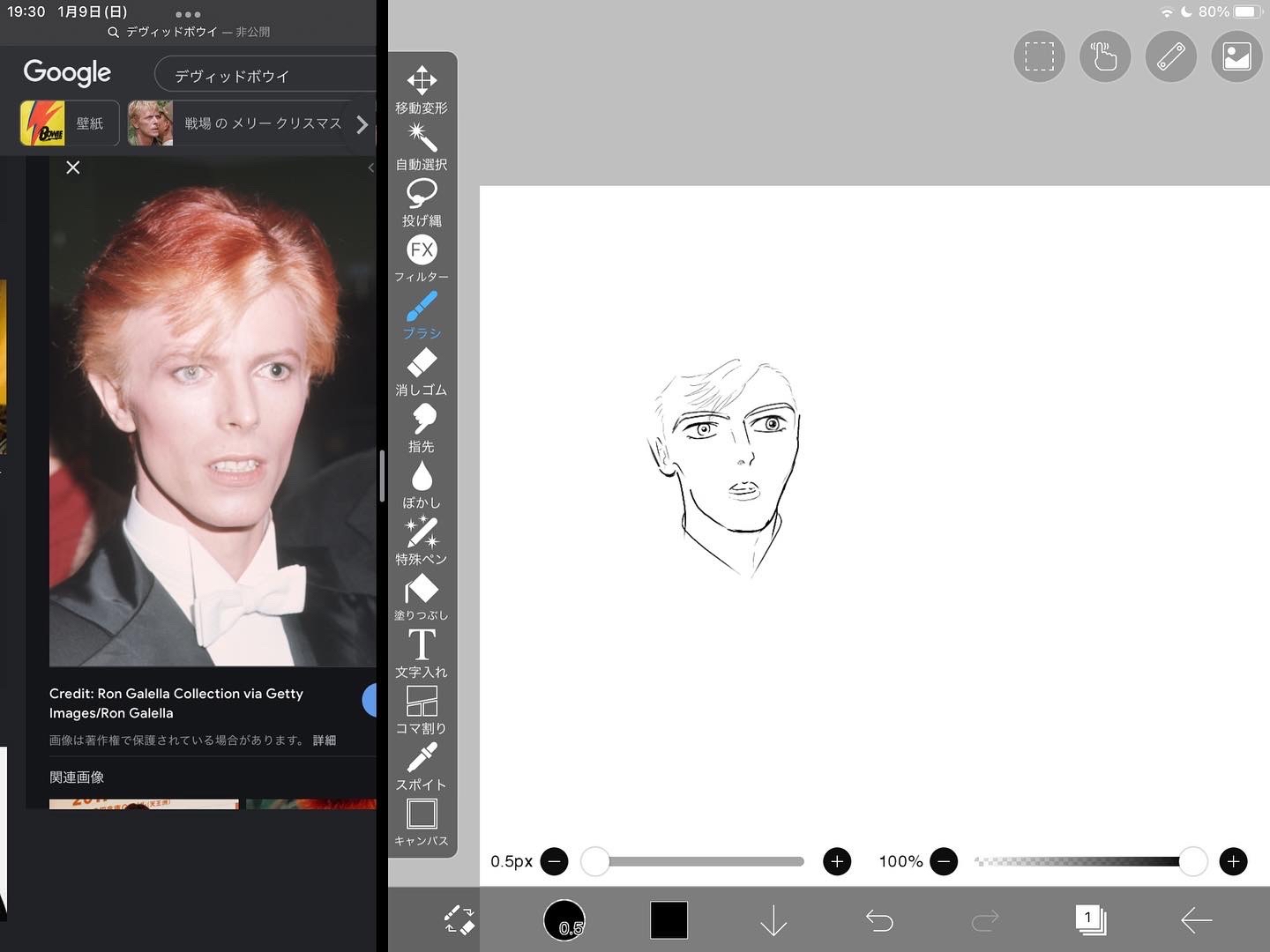Viewport: 1270px width, 952px height.
Task: Open the black color swatch
Action: pyautogui.click(x=669, y=920)
